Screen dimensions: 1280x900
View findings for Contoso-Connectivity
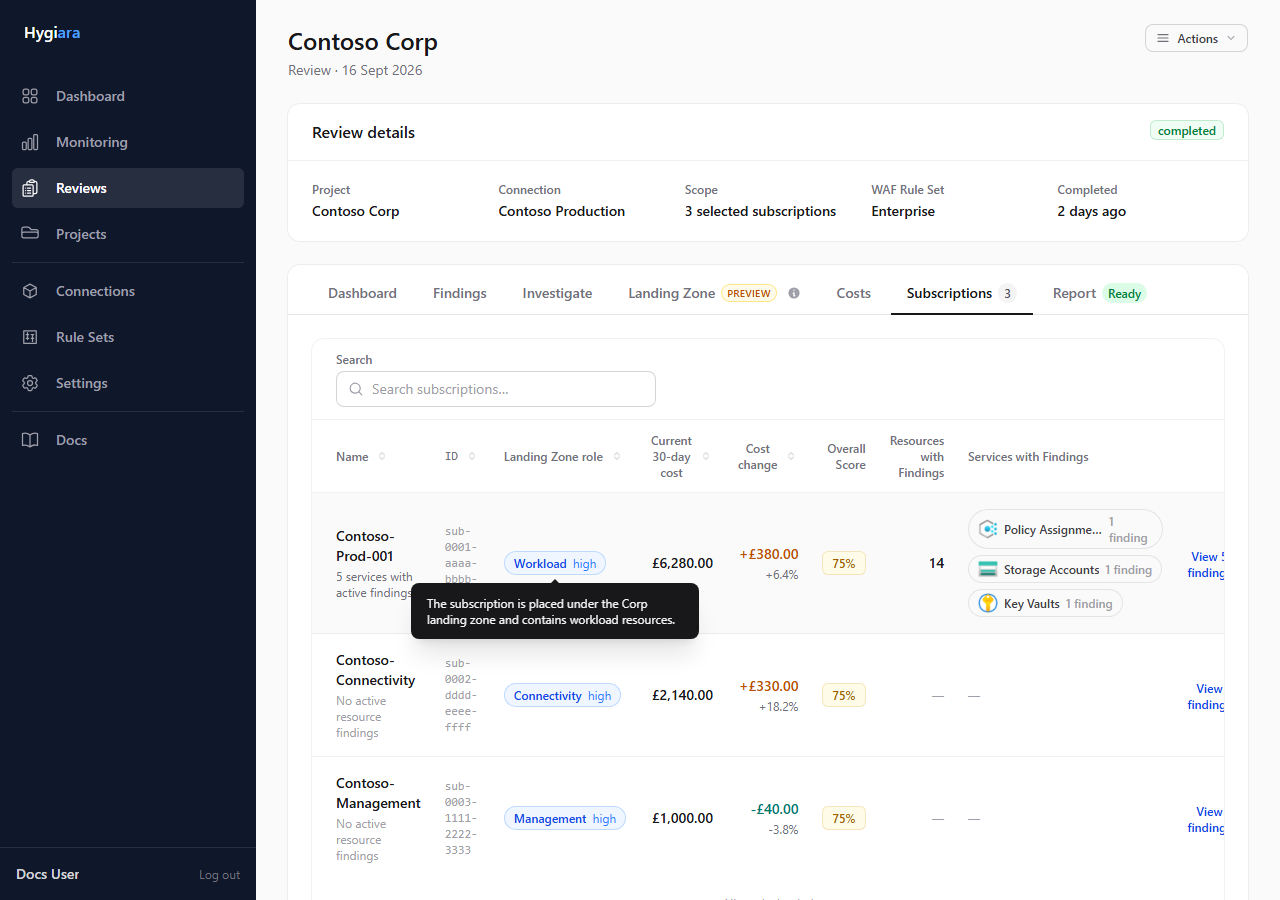pyautogui.click(x=1206, y=697)
